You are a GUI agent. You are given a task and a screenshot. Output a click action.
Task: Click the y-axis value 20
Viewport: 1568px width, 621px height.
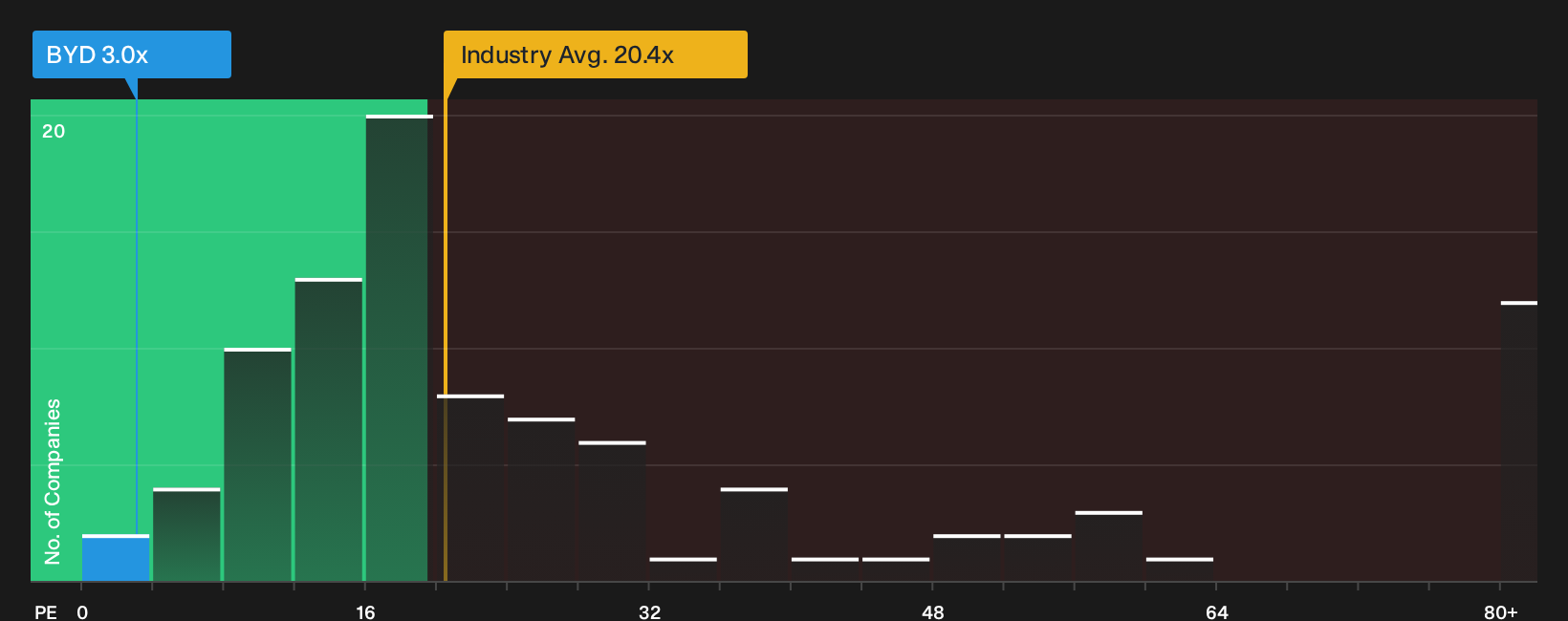coord(54,131)
